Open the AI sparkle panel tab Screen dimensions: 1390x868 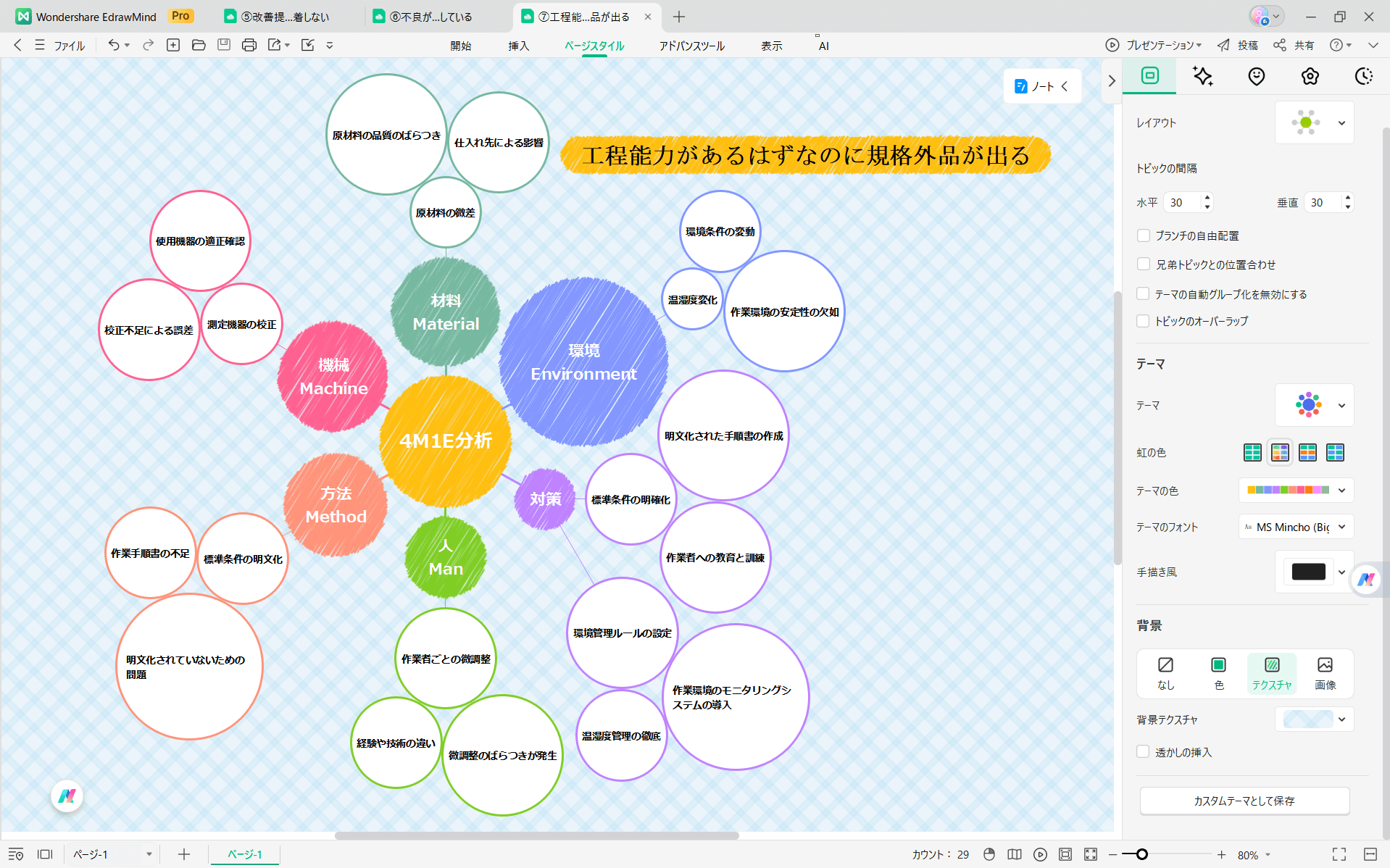pos(1202,76)
